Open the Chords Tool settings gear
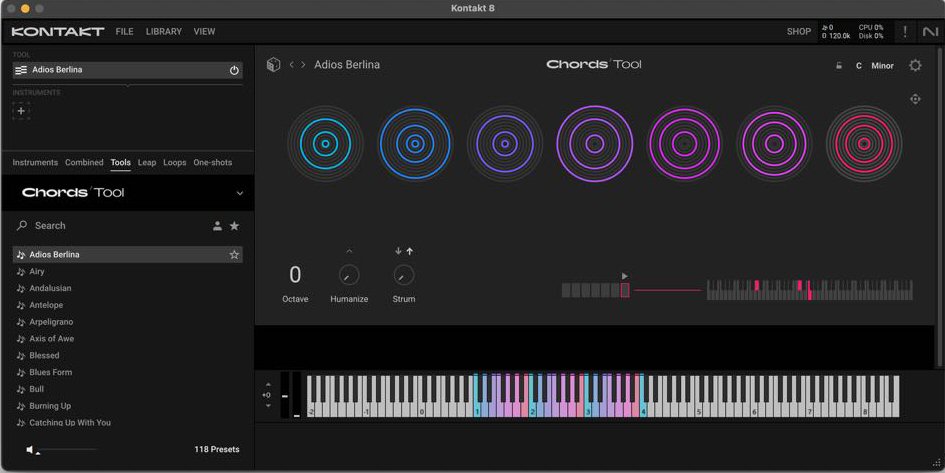 tap(915, 65)
